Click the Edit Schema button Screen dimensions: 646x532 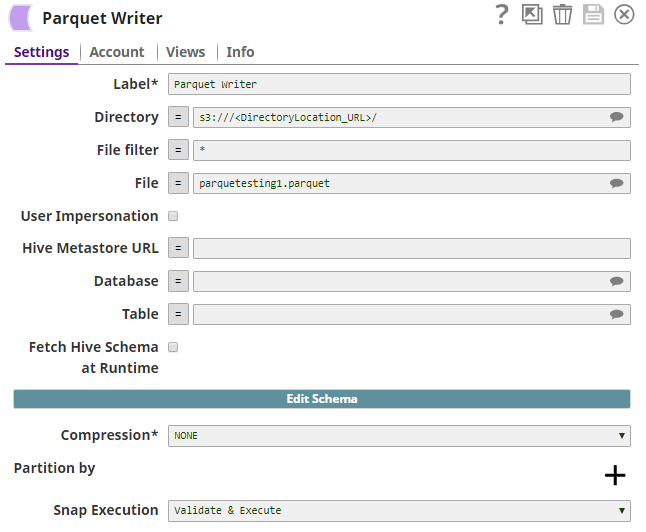(322, 399)
